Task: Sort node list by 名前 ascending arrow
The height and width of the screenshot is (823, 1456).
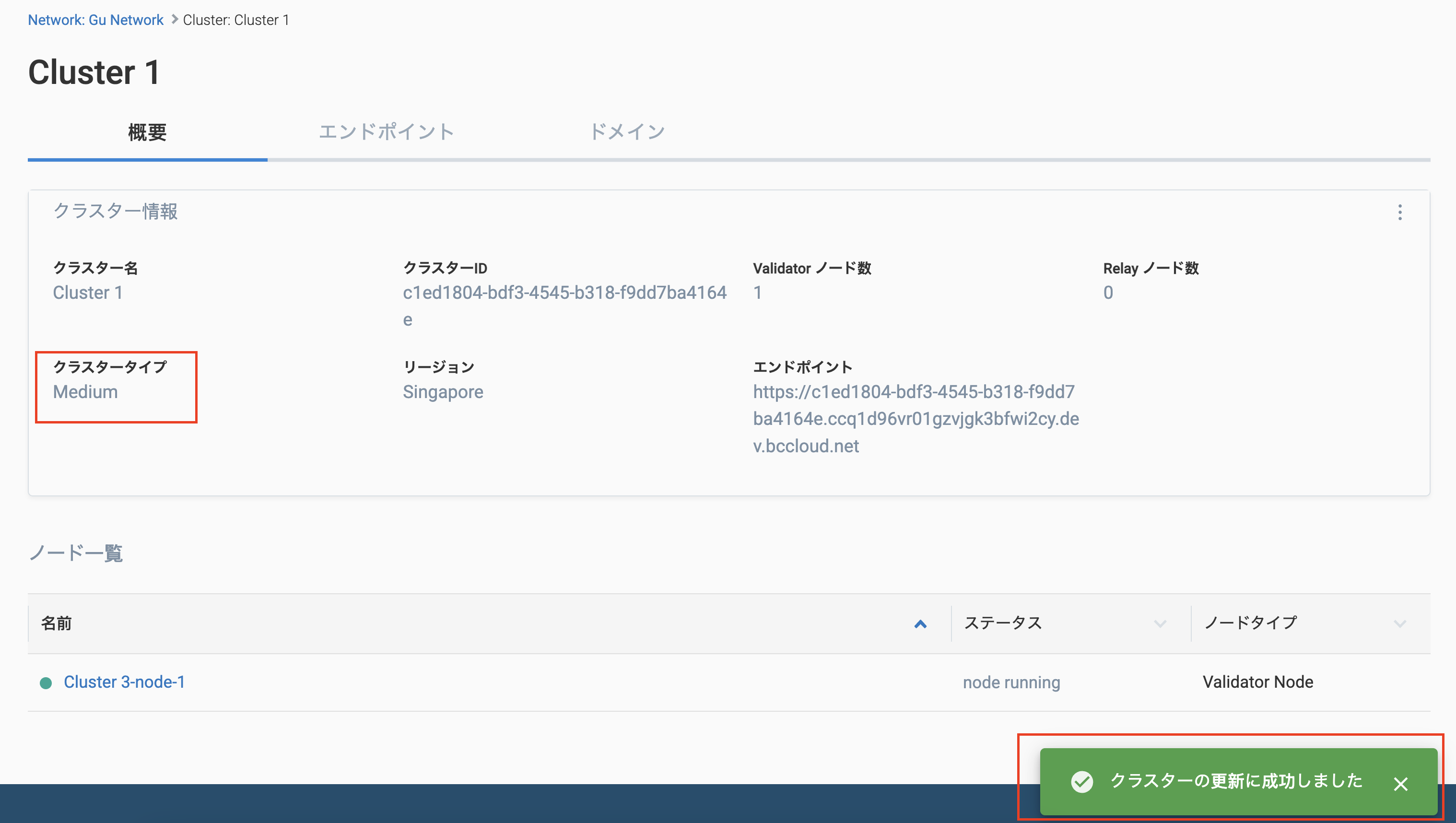Action: click(x=920, y=624)
